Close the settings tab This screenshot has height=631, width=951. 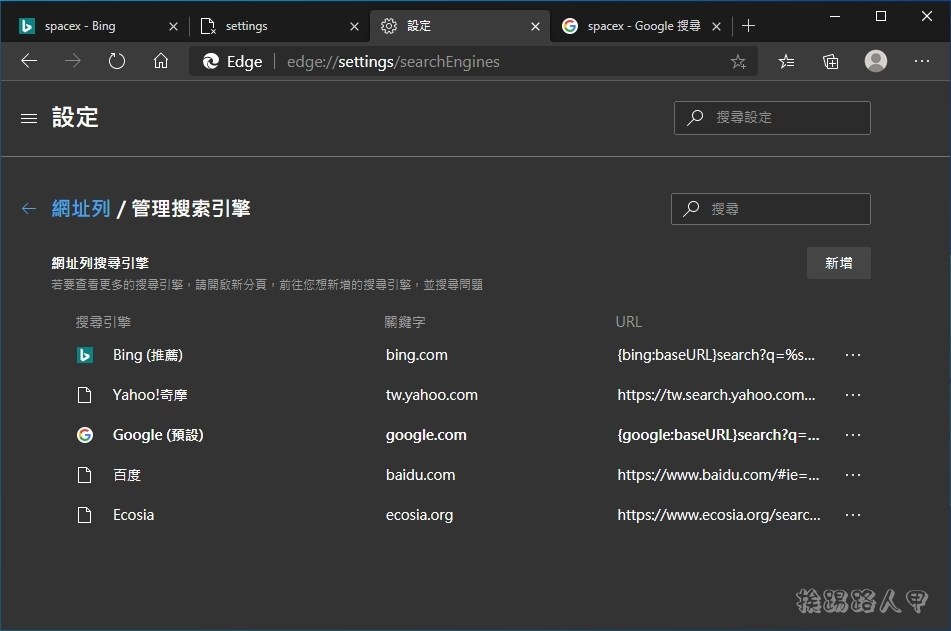(x=355, y=26)
